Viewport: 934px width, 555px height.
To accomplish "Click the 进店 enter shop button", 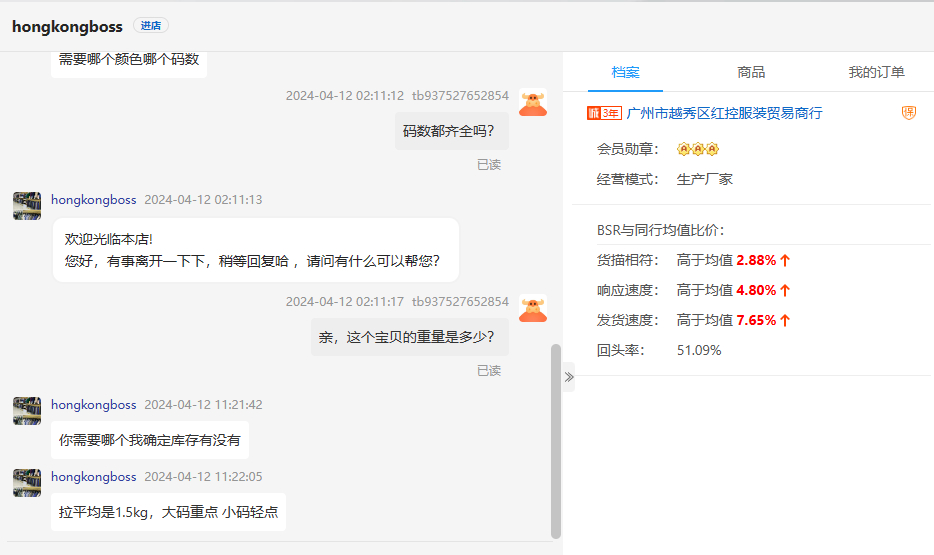I will click(x=151, y=26).
